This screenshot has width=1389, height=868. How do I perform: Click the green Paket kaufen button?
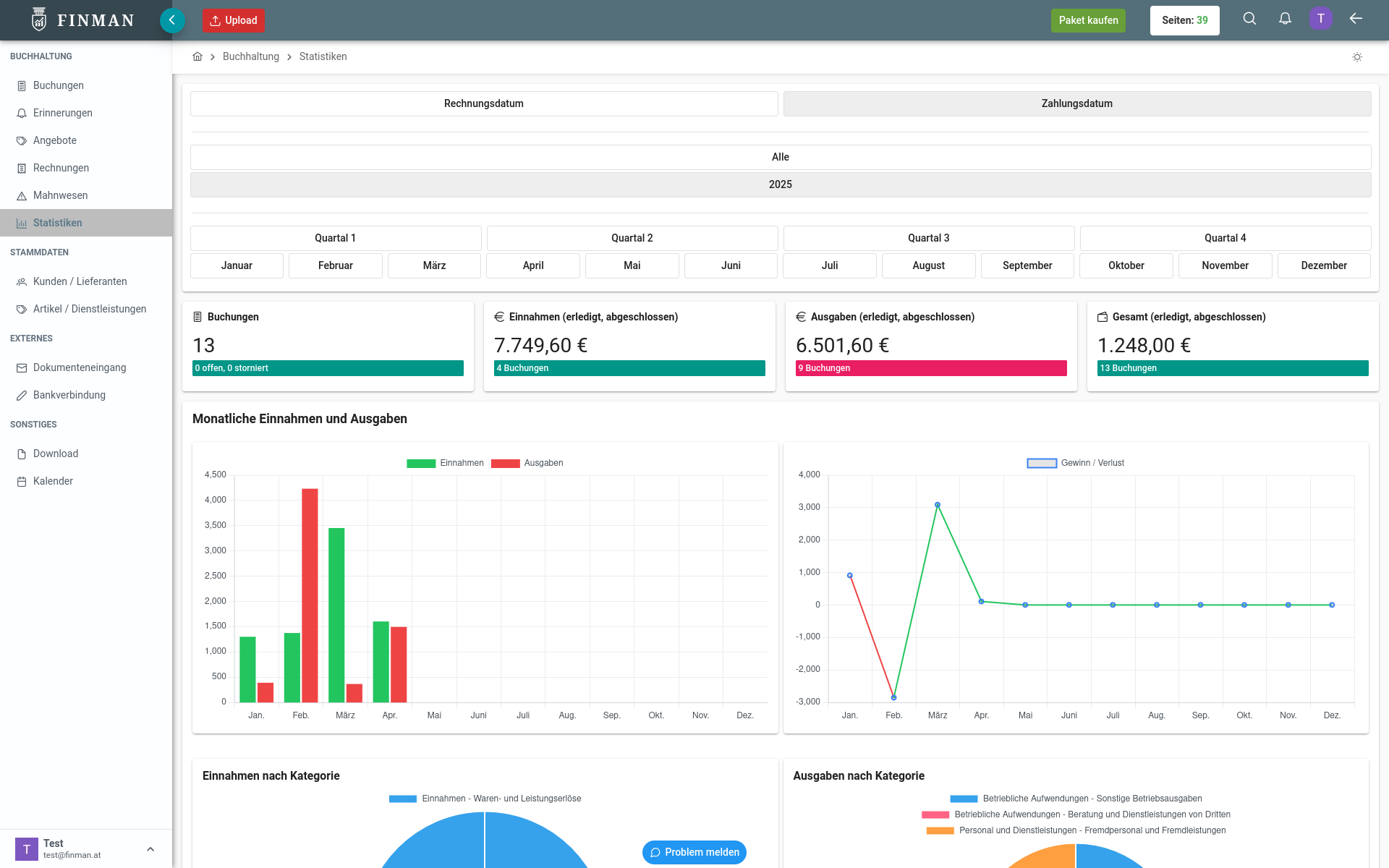click(x=1088, y=20)
